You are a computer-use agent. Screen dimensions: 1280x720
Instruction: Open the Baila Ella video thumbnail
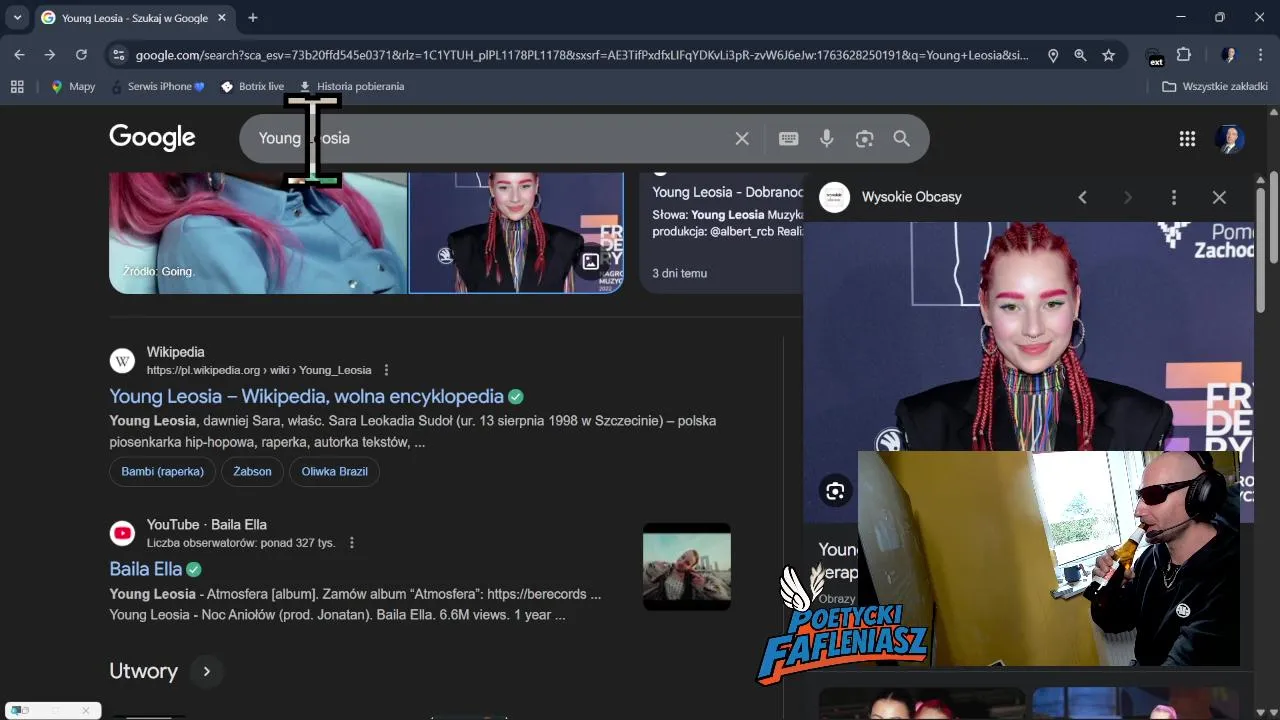687,566
